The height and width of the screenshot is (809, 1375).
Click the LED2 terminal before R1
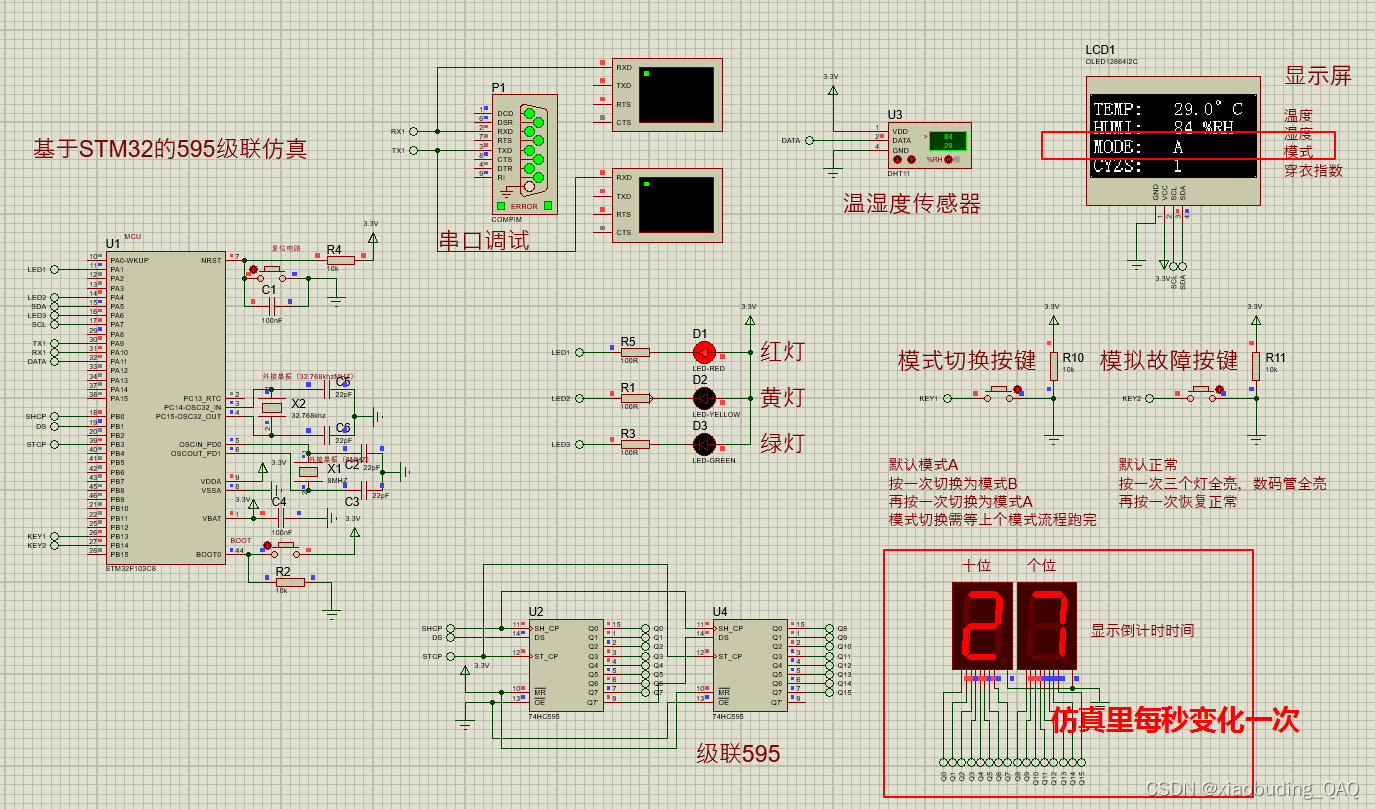[580, 398]
